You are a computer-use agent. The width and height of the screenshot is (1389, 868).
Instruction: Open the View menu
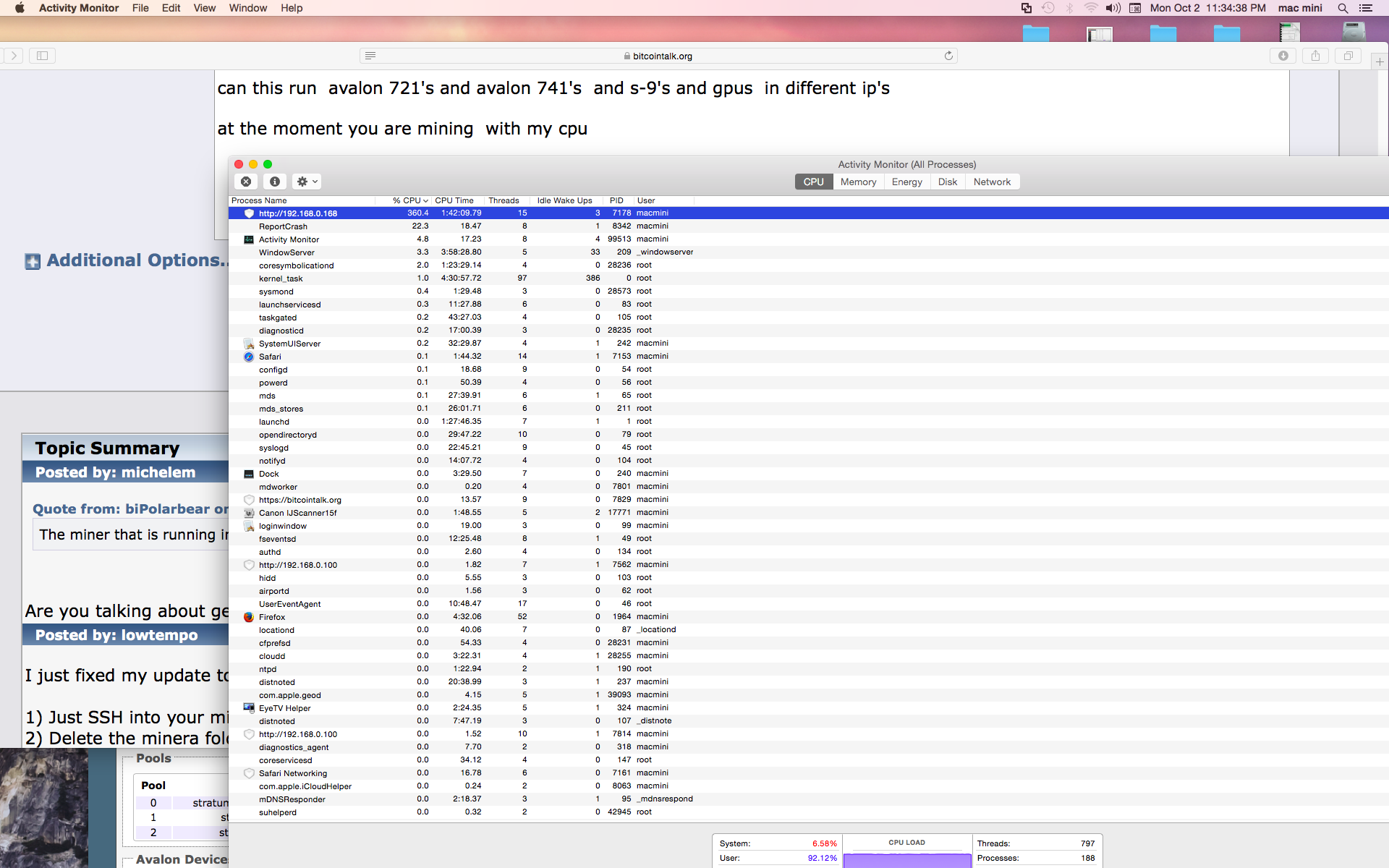coord(205,8)
